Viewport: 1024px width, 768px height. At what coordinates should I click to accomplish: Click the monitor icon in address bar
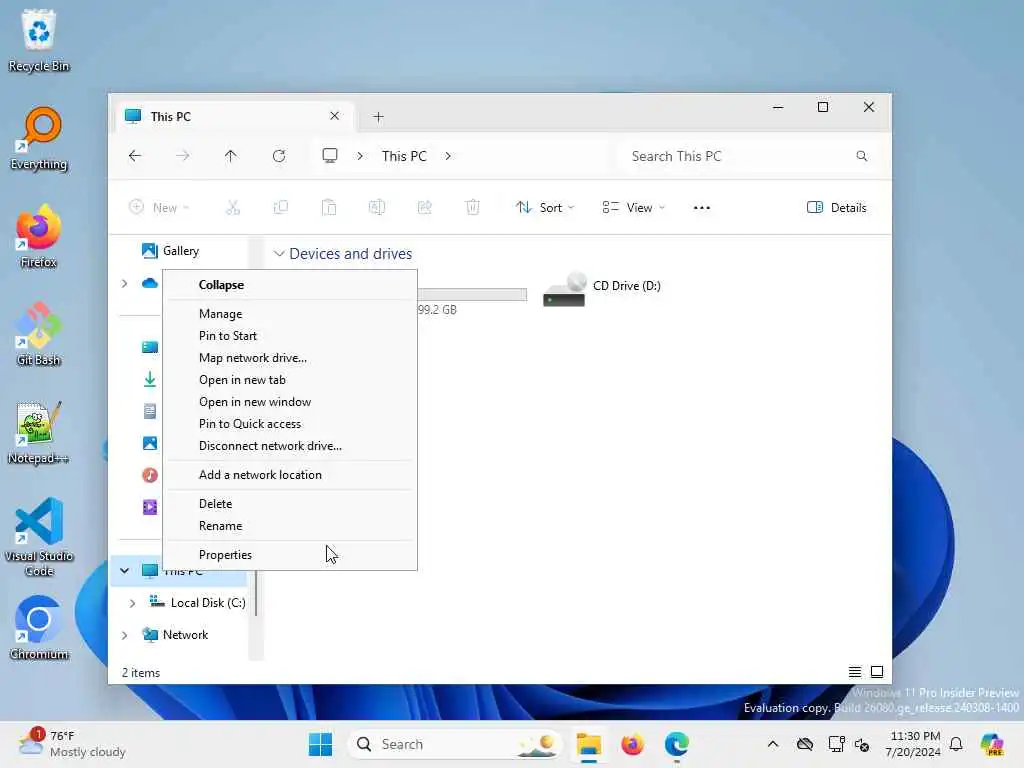330,155
